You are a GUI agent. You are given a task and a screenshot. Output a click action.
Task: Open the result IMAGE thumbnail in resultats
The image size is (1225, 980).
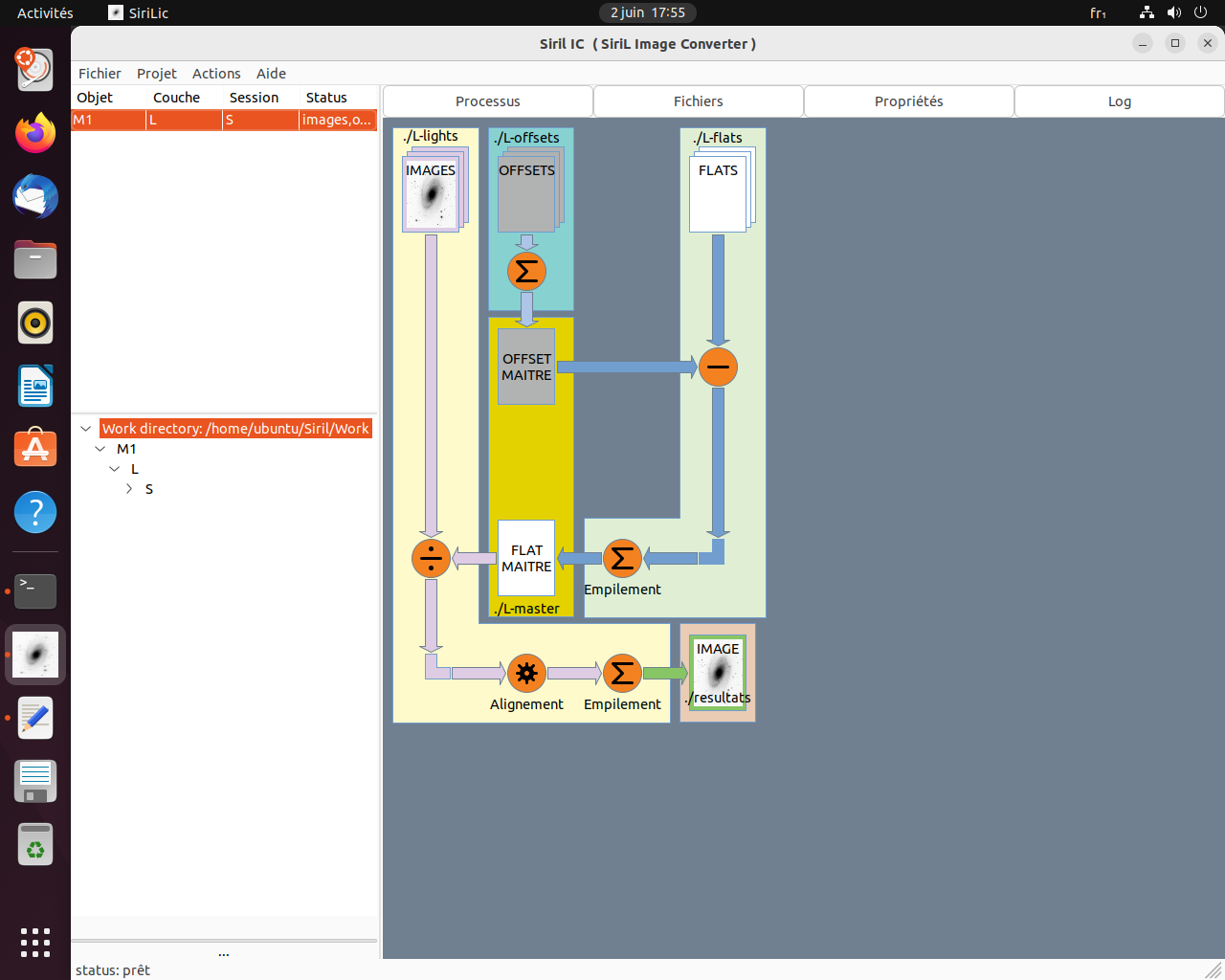click(x=718, y=673)
